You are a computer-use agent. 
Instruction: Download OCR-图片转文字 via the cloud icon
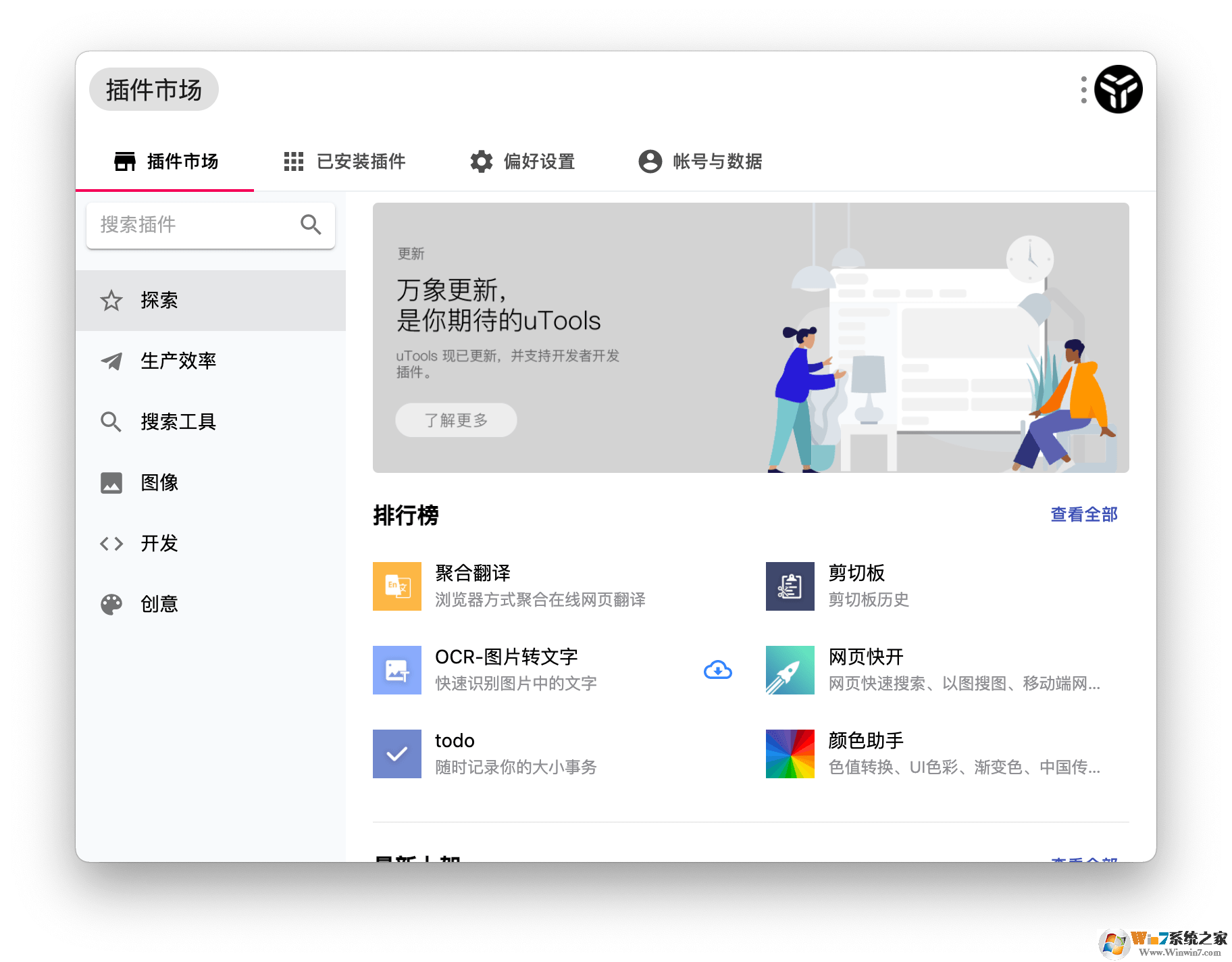tap(718, 669)
